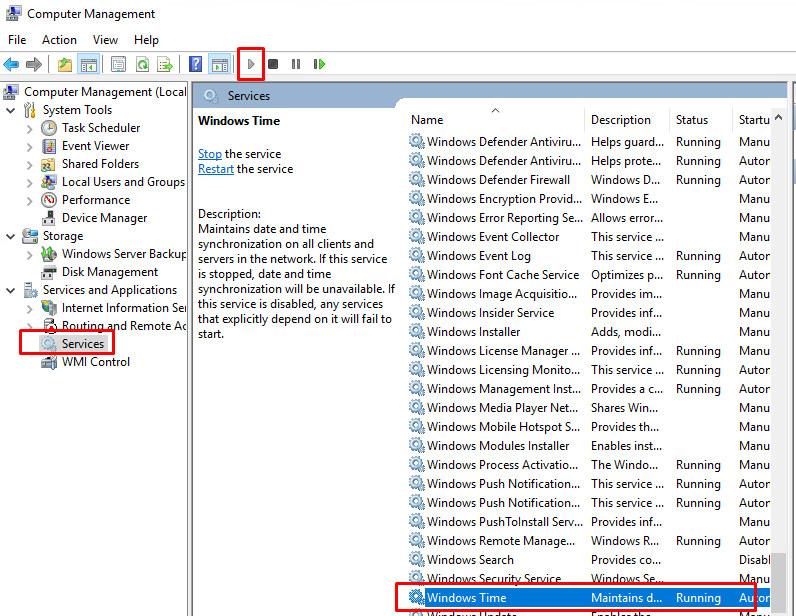Click the services list scroll-up arrow
The image size is (796, 616).
click(x=778, y=118)
